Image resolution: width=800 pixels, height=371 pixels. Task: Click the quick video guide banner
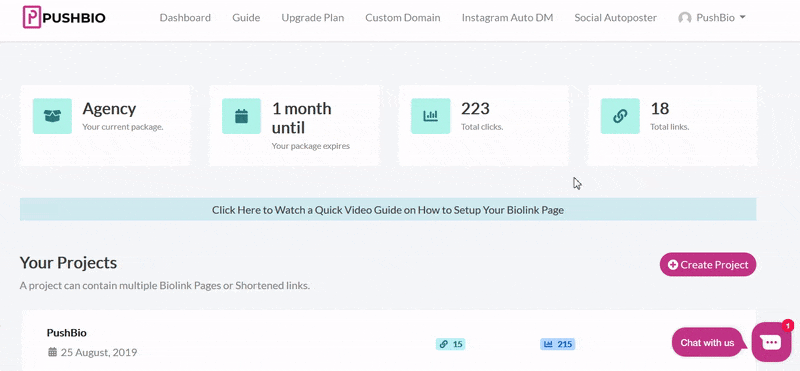(x=388, y=210)
